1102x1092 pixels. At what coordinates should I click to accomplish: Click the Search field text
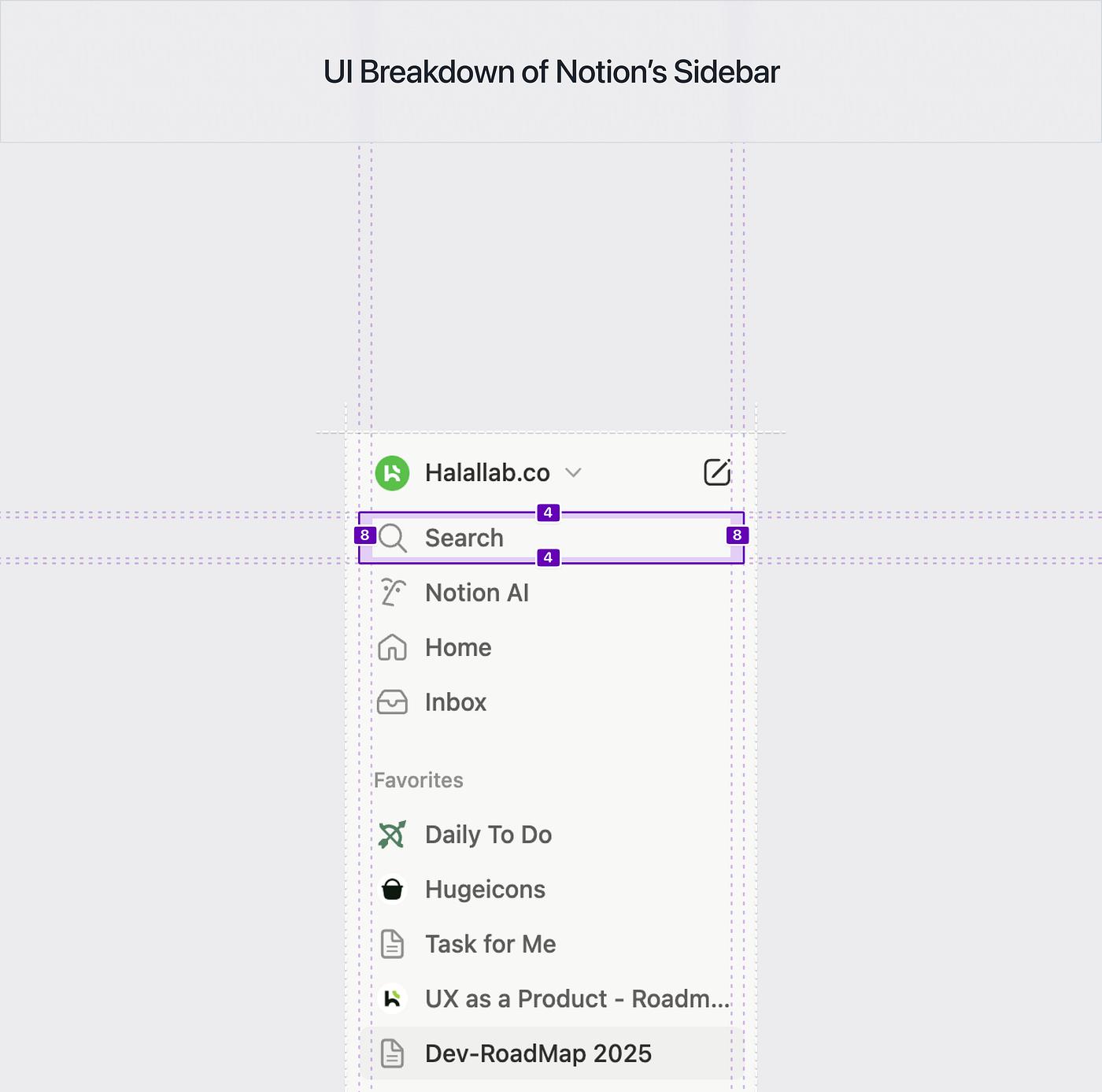click(x=464, y=539)
